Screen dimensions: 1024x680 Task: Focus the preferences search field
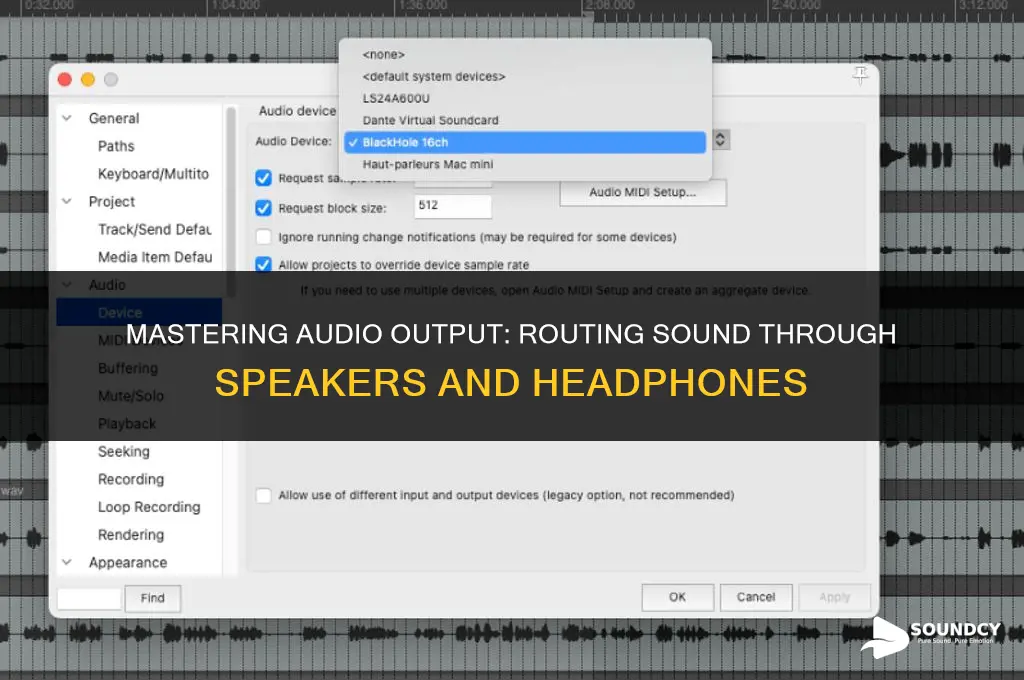pyautogui.click(x=89, y=598)
